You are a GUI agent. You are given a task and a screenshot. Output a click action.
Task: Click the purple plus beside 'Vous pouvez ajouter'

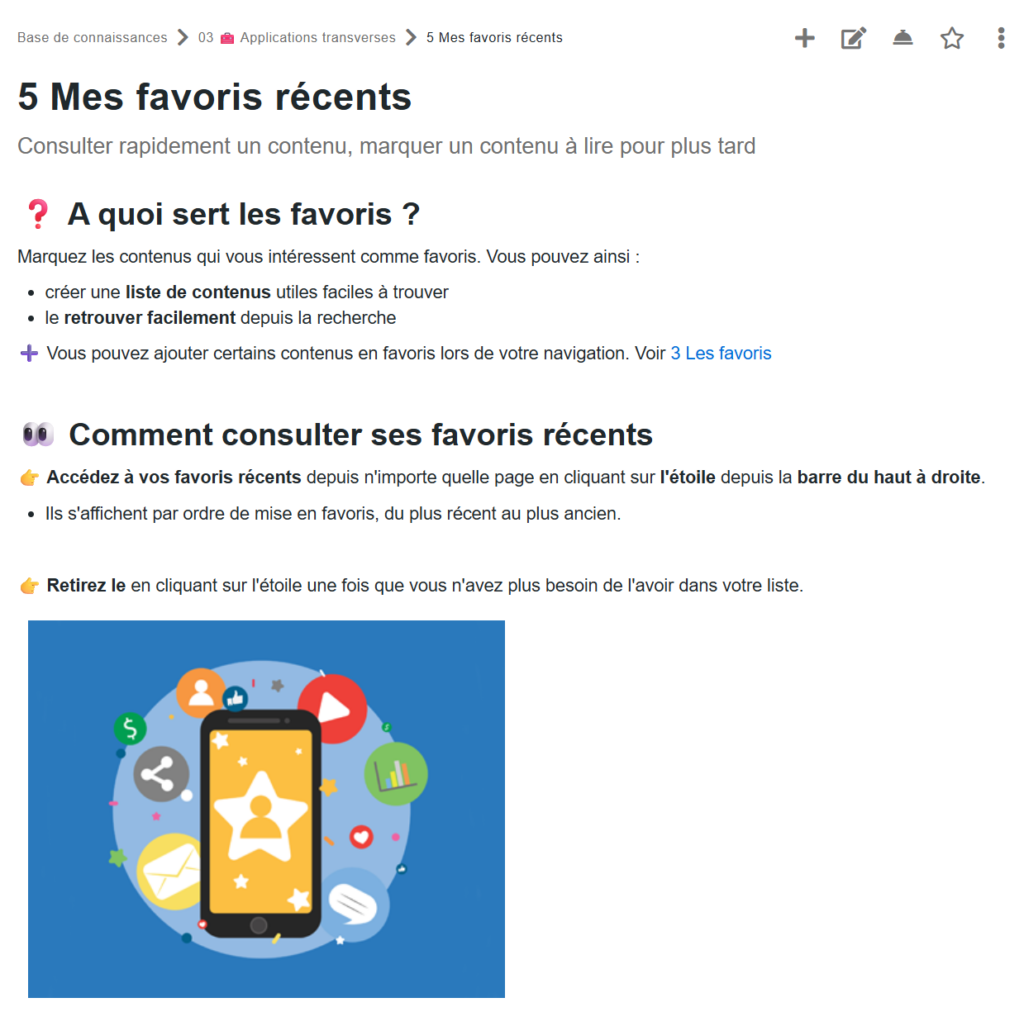29,353
